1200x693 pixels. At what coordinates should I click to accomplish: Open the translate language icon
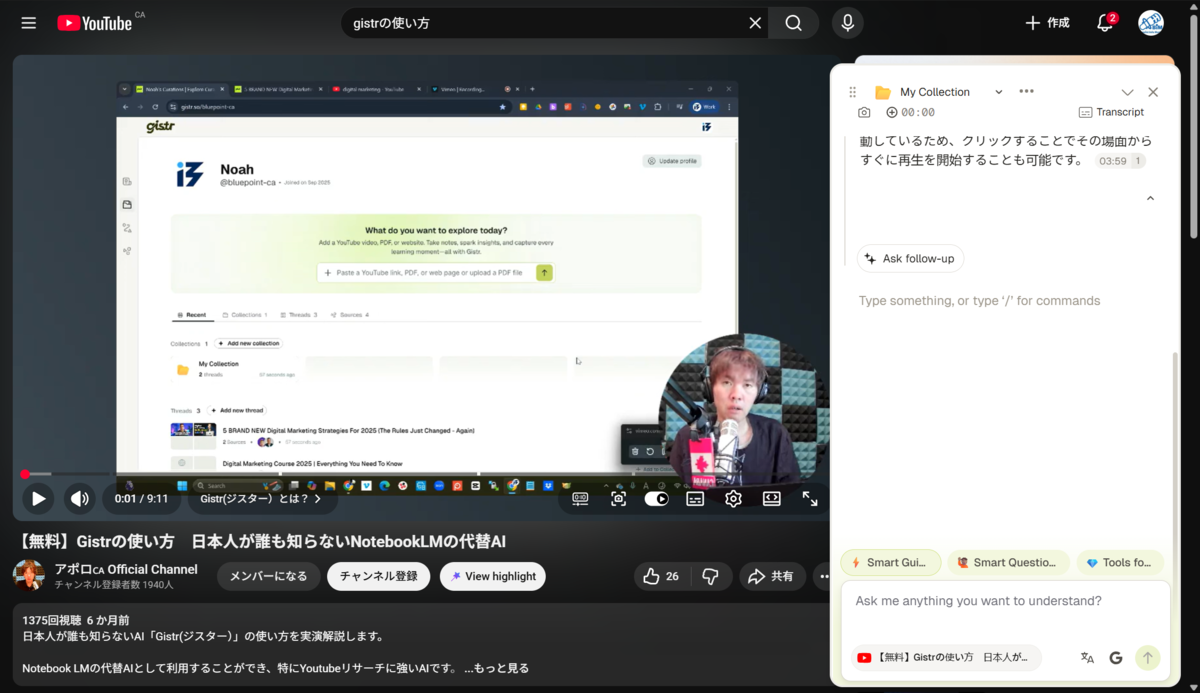pyautogui.click(x=1087, y=657)
